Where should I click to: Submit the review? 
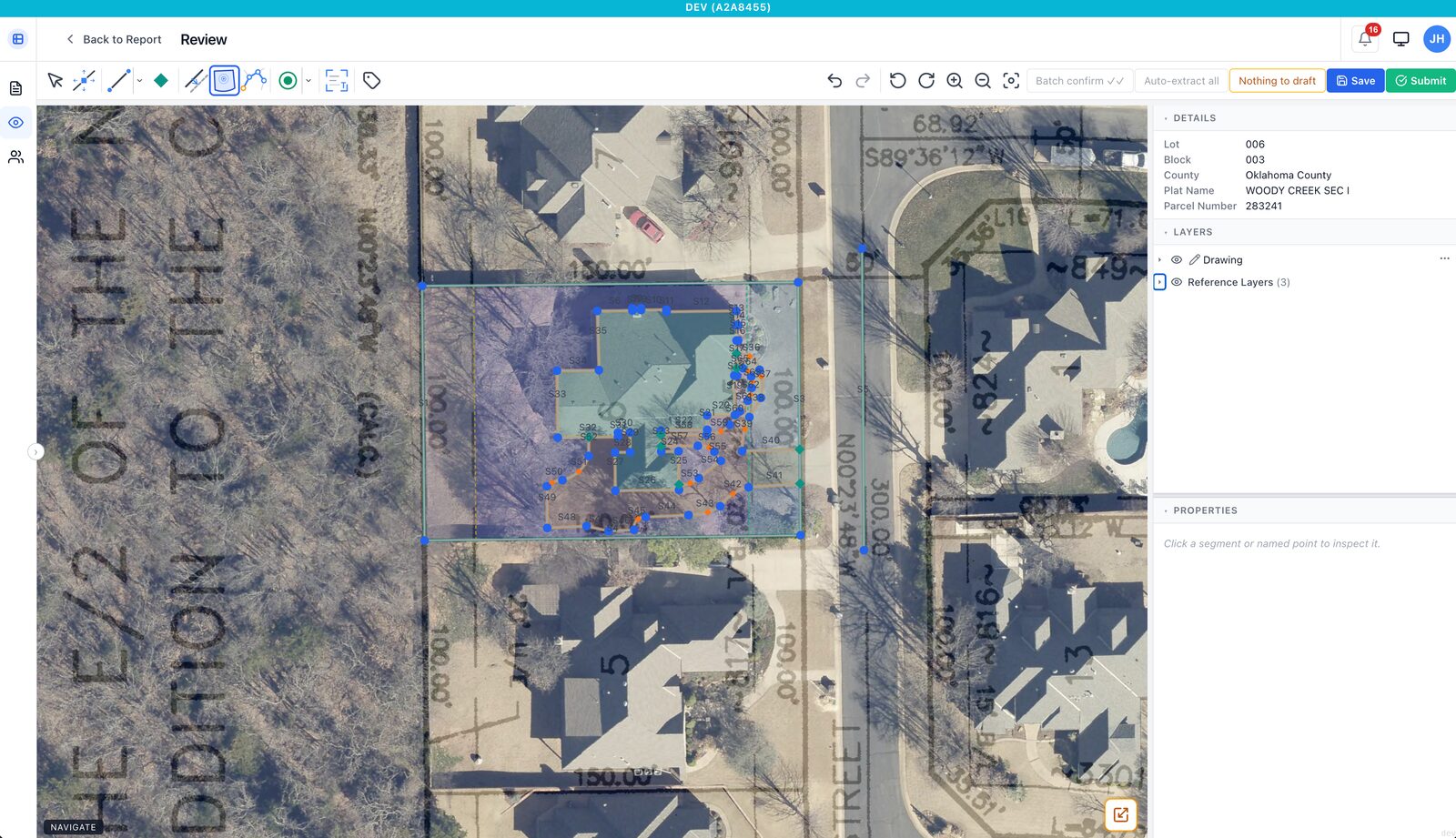pyautogui.click(x=1421, y=80)
